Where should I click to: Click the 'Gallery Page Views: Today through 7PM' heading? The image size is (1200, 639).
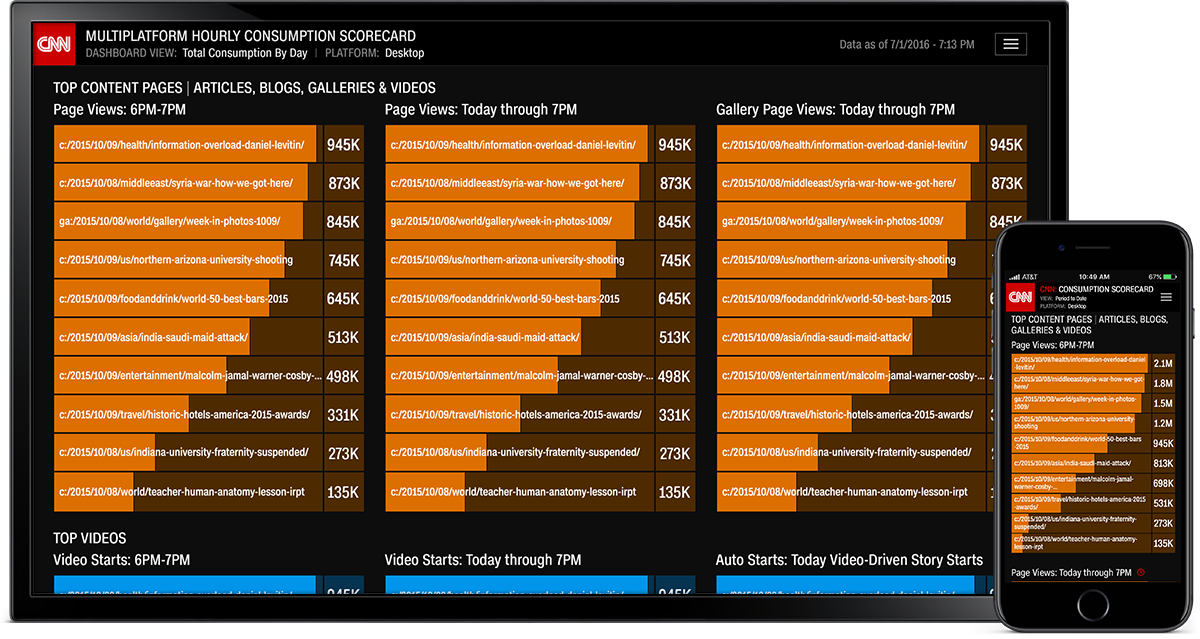coord(836,109)
